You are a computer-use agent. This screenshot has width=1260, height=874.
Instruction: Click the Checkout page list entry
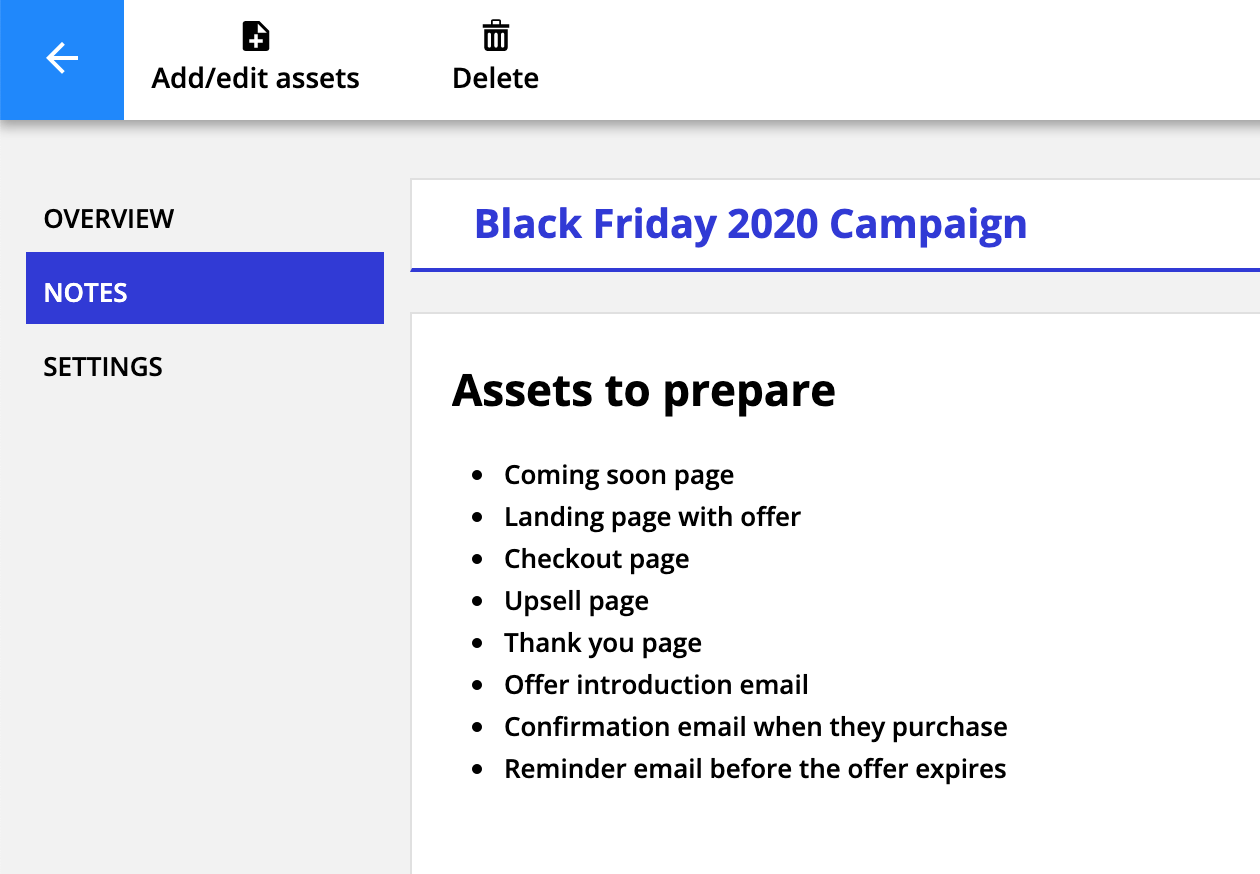(596, 559)
